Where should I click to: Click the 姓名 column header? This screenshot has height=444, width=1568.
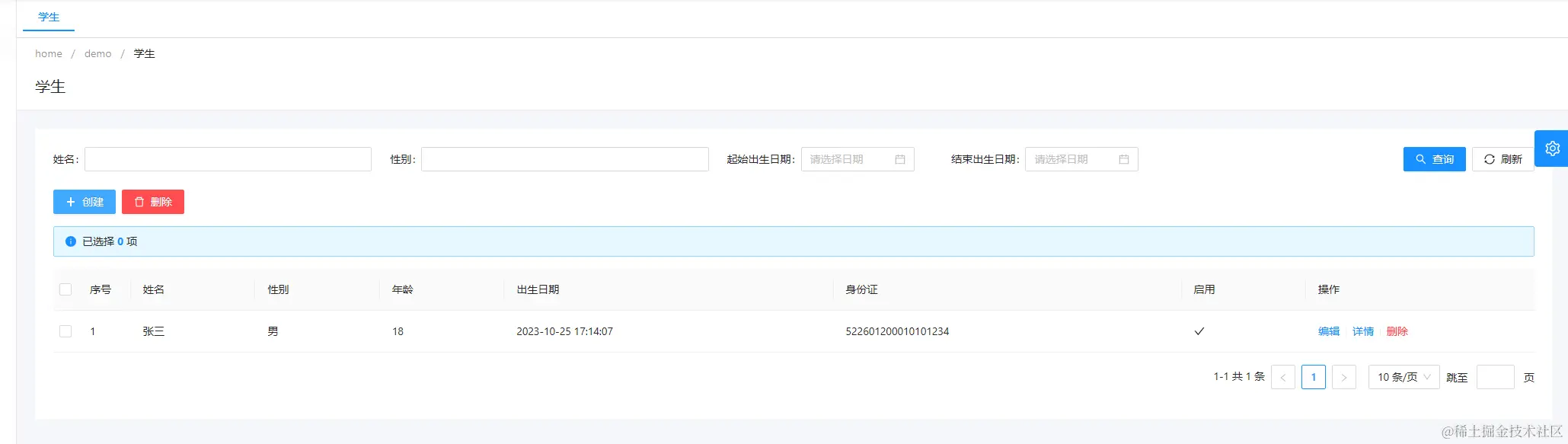[x=154, y=289]
